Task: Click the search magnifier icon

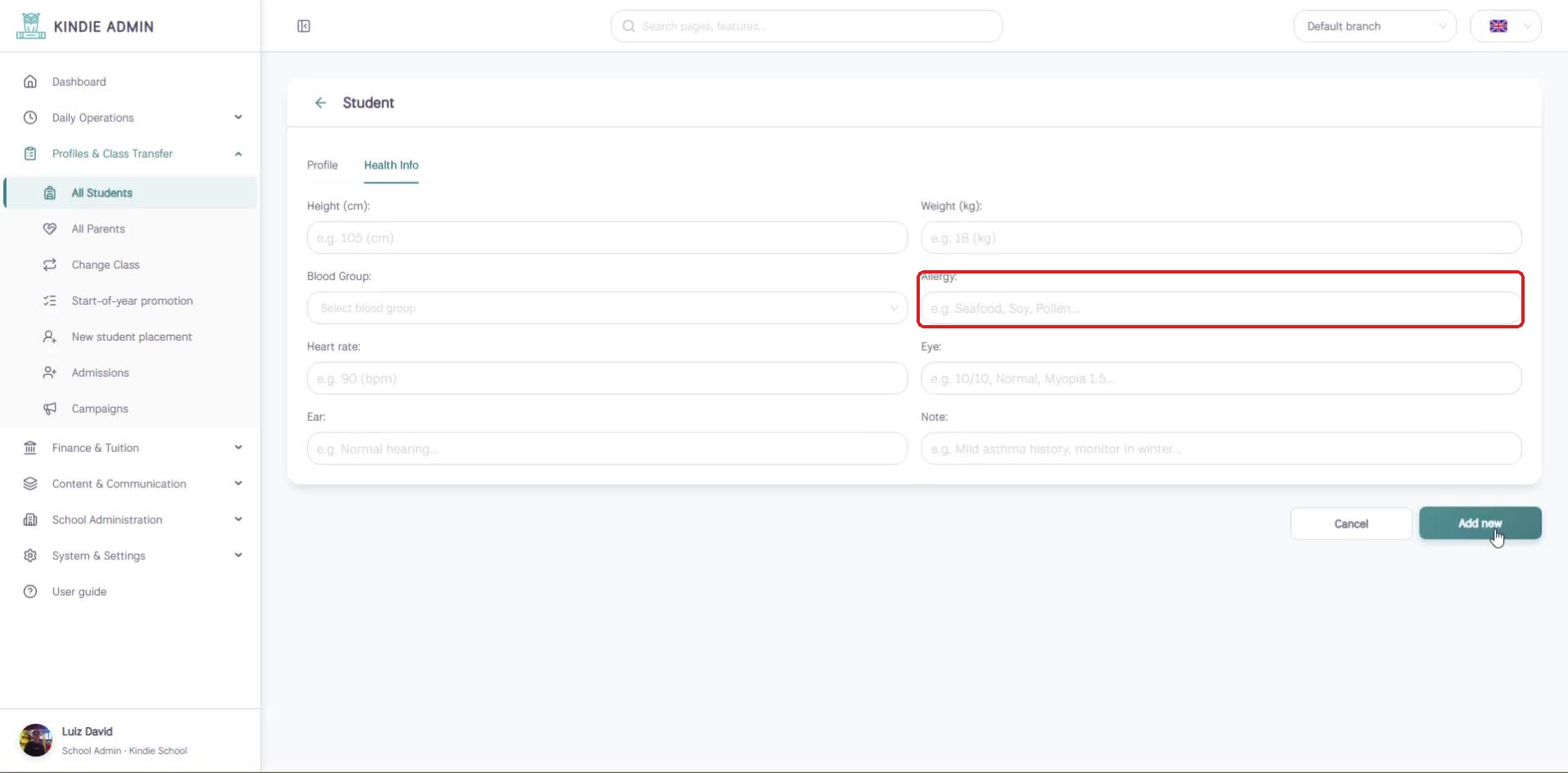Action: click(629, 26)
